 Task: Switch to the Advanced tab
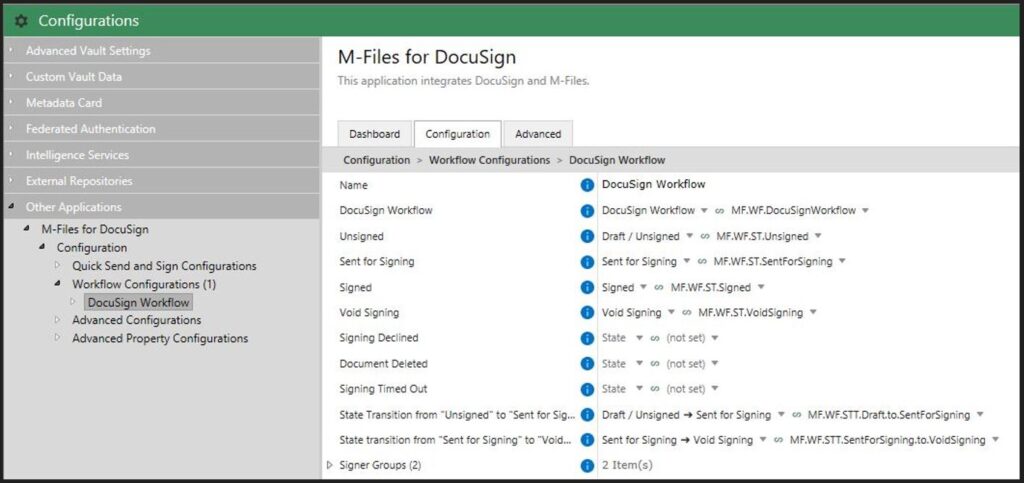tap(538, 134)
